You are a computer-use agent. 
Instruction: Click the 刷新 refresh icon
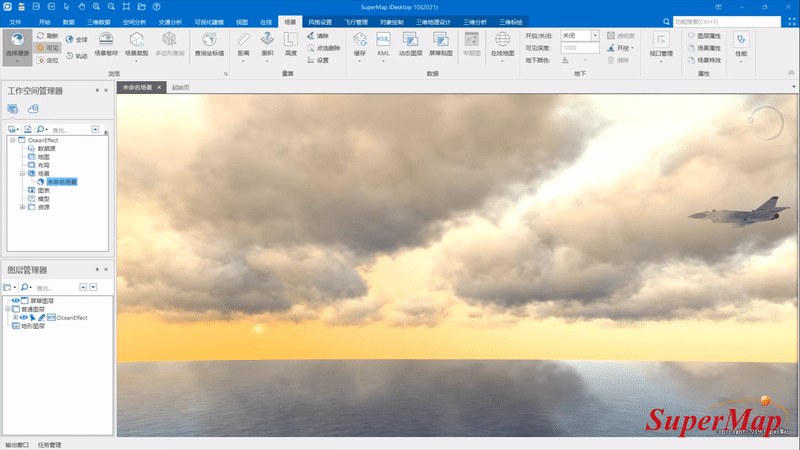[41, 36]
